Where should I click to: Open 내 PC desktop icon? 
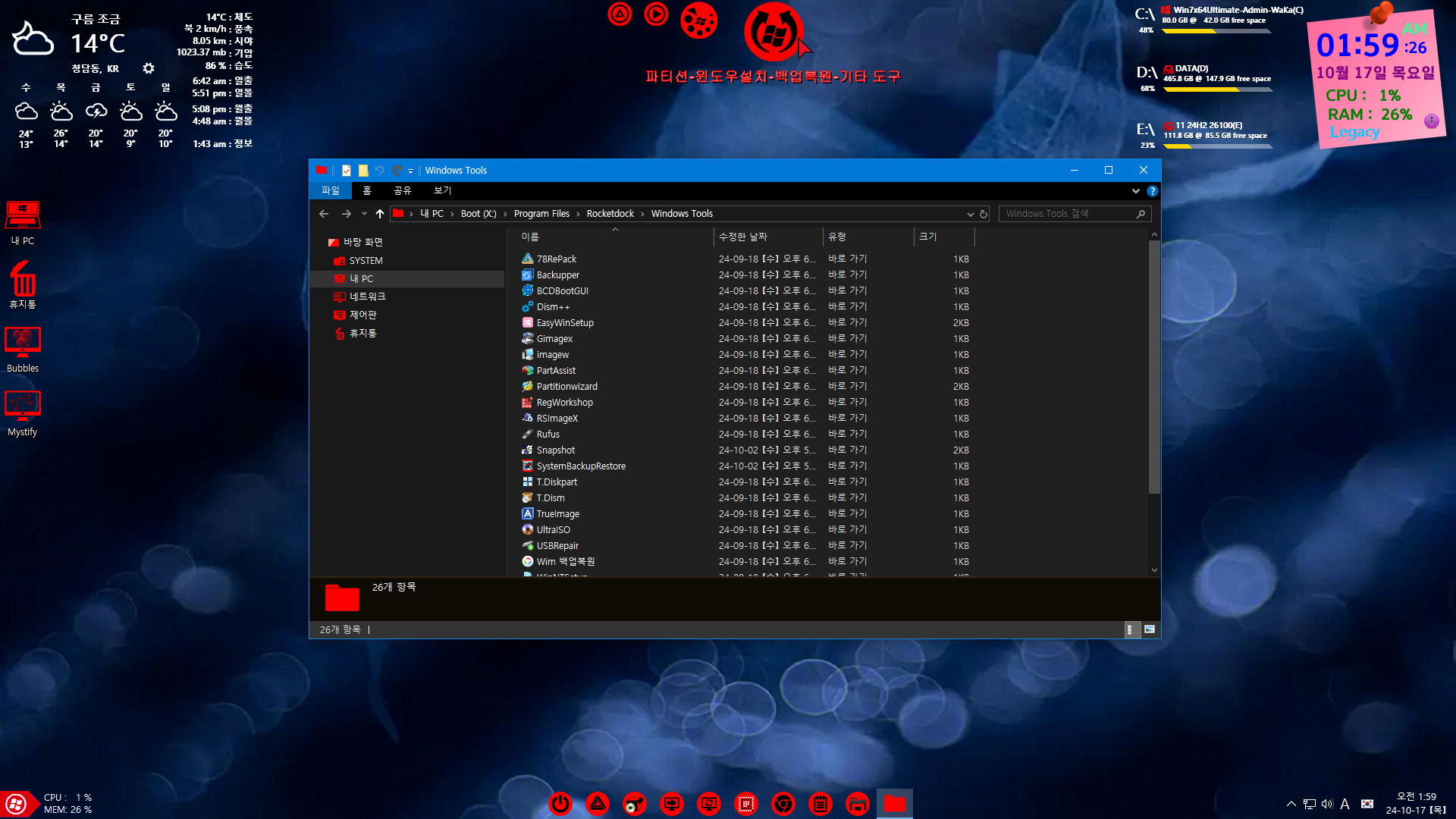pyautogui.click(x=23, y=224)
